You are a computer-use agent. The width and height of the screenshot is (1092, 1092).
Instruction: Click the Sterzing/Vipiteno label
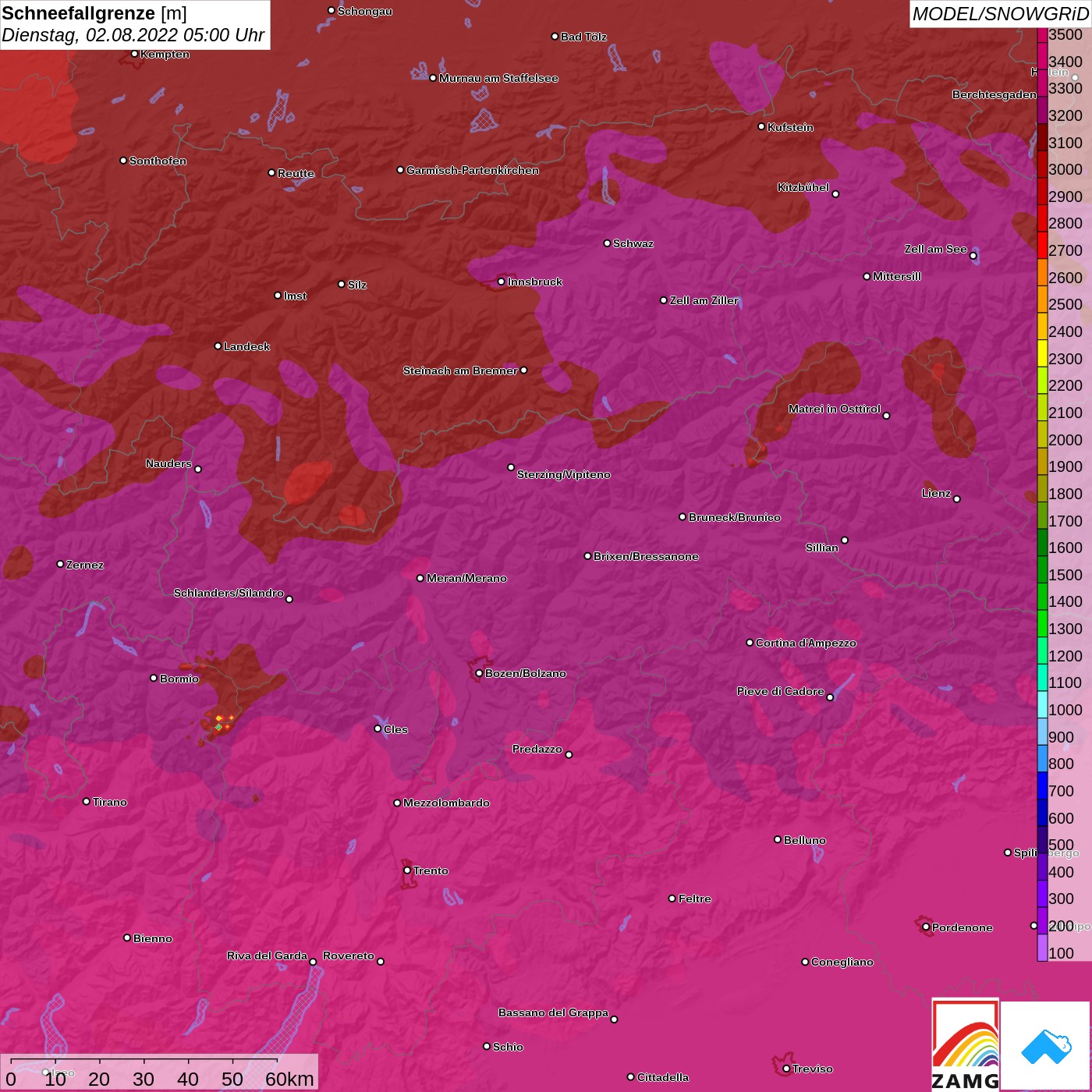[564, 474]
